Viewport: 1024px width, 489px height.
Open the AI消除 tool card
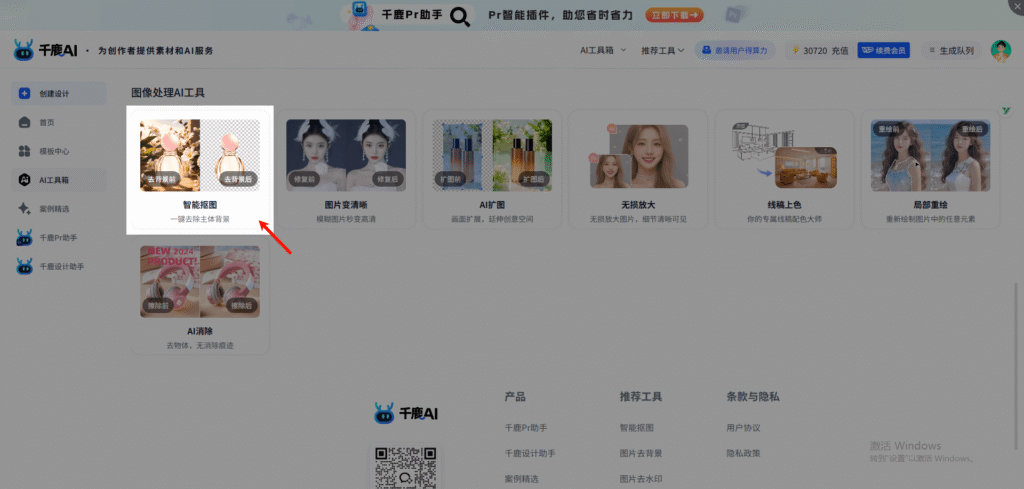coord(200,296)
